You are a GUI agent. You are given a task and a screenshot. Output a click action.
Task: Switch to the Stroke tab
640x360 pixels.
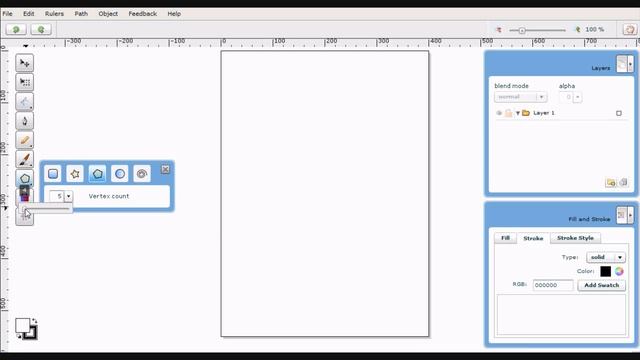(533, 238)
